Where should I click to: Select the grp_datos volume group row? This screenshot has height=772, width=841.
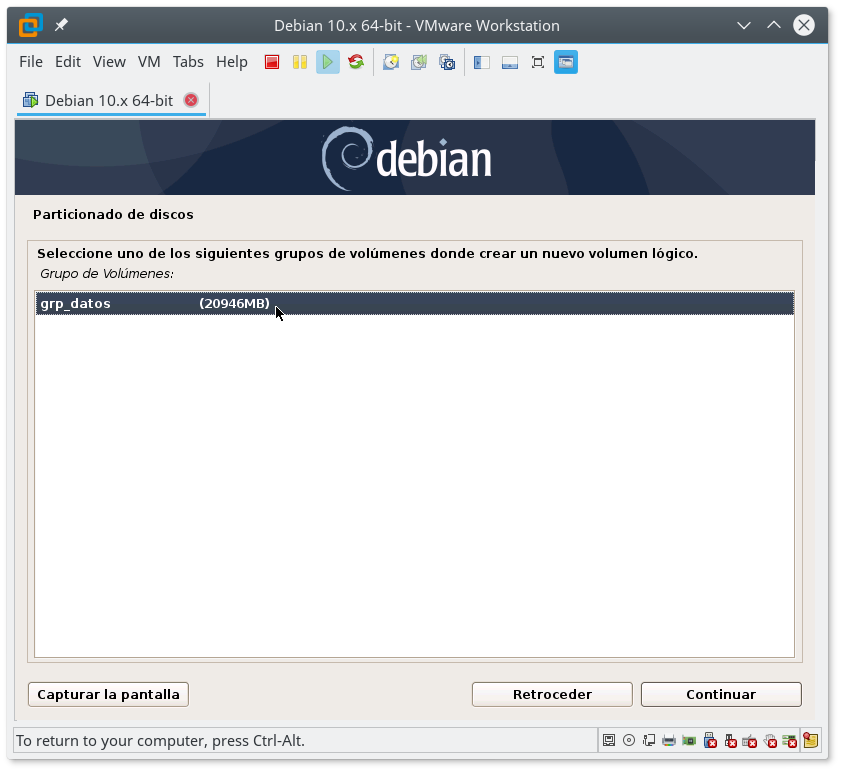[414, 304]
